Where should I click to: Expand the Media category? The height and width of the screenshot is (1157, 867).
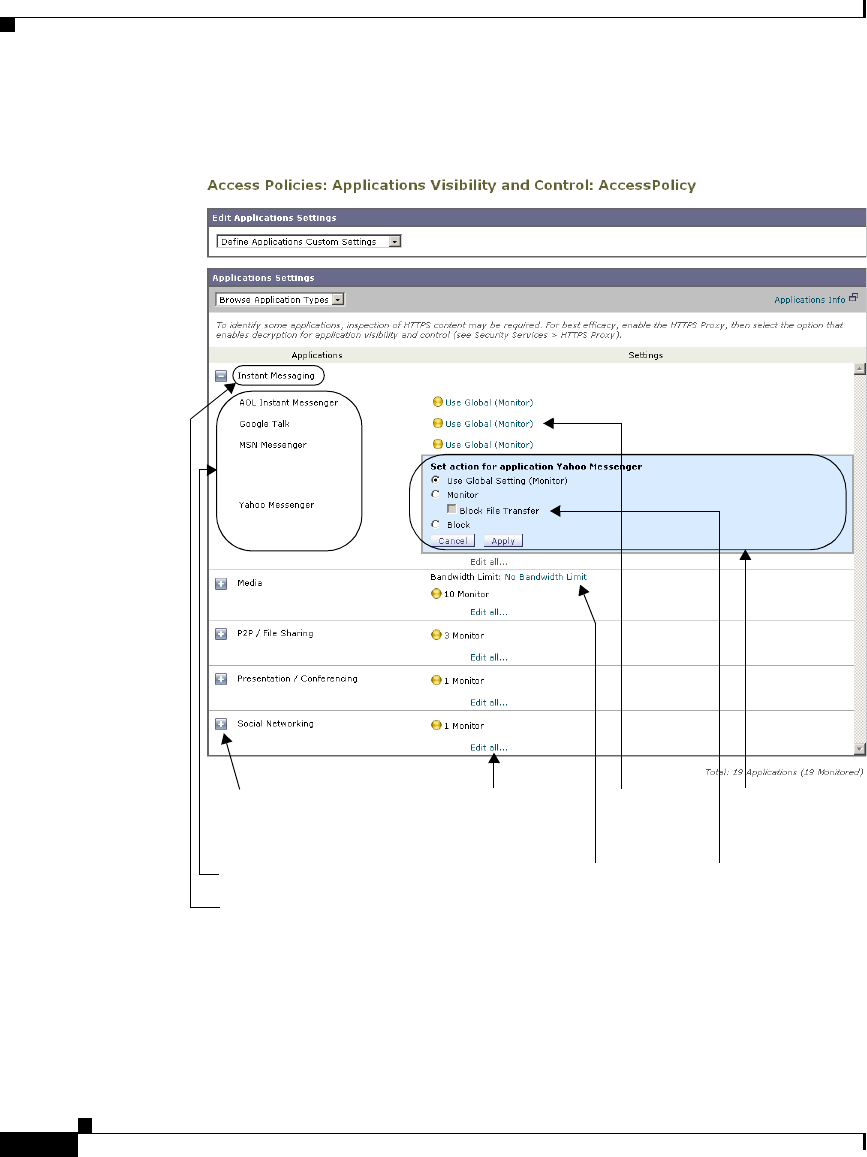[x=221, y=583]
